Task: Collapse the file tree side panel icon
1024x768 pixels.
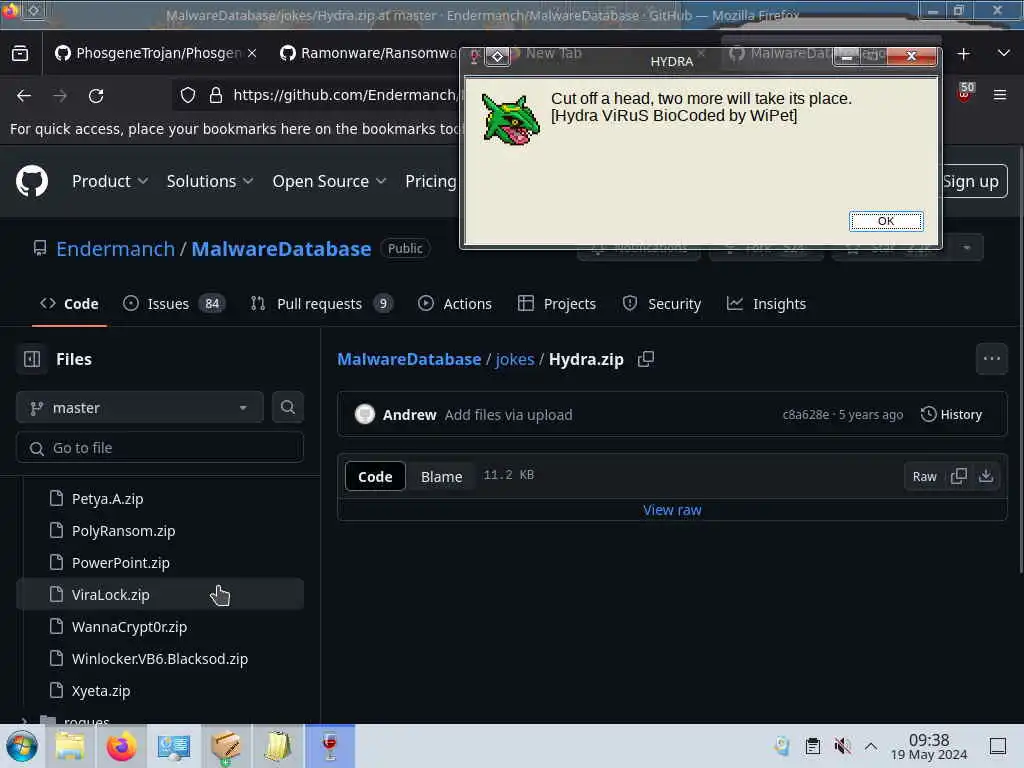Action: (x=32, y=359)
